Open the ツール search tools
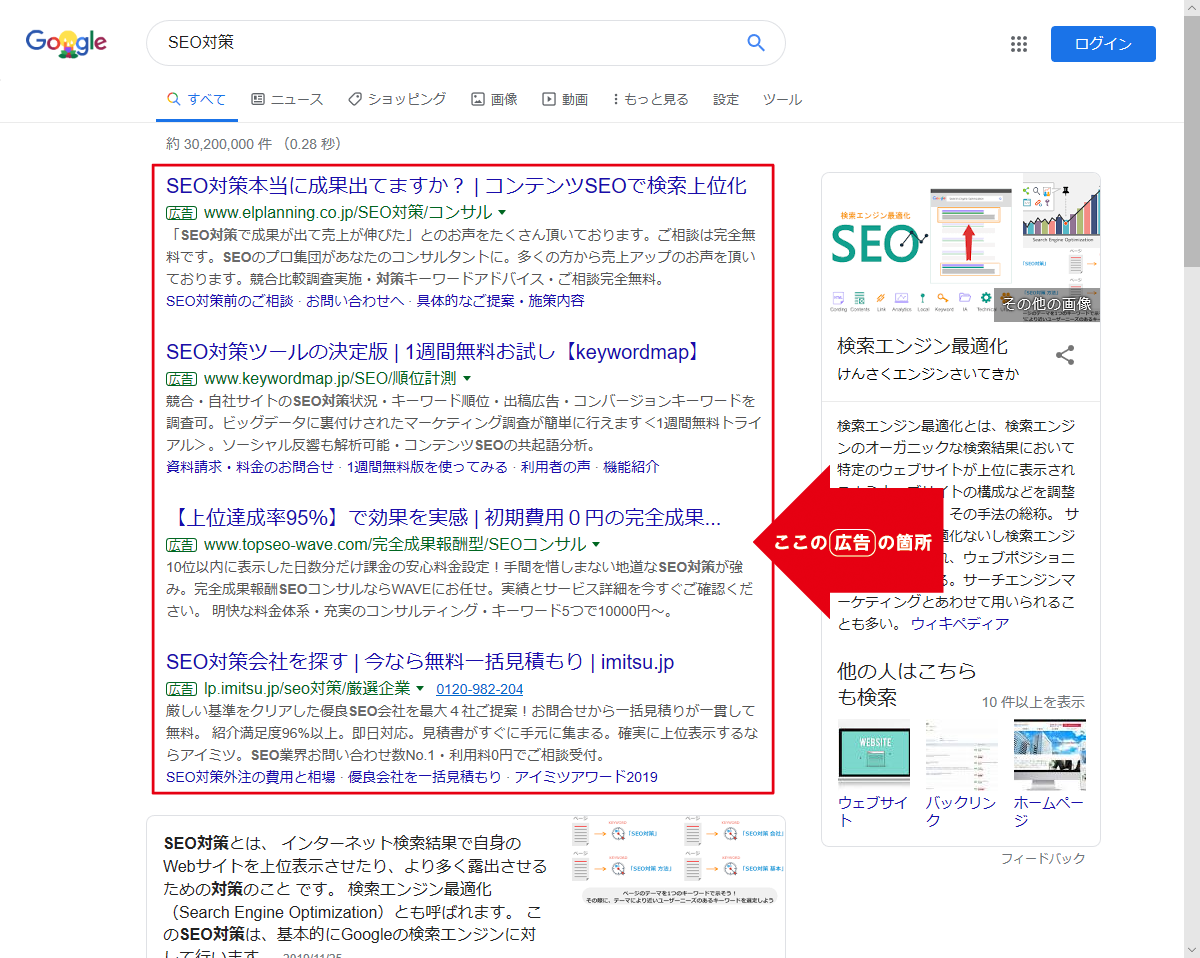The height and width of the screenshot is (958, 1200). [x=782, y=99]
